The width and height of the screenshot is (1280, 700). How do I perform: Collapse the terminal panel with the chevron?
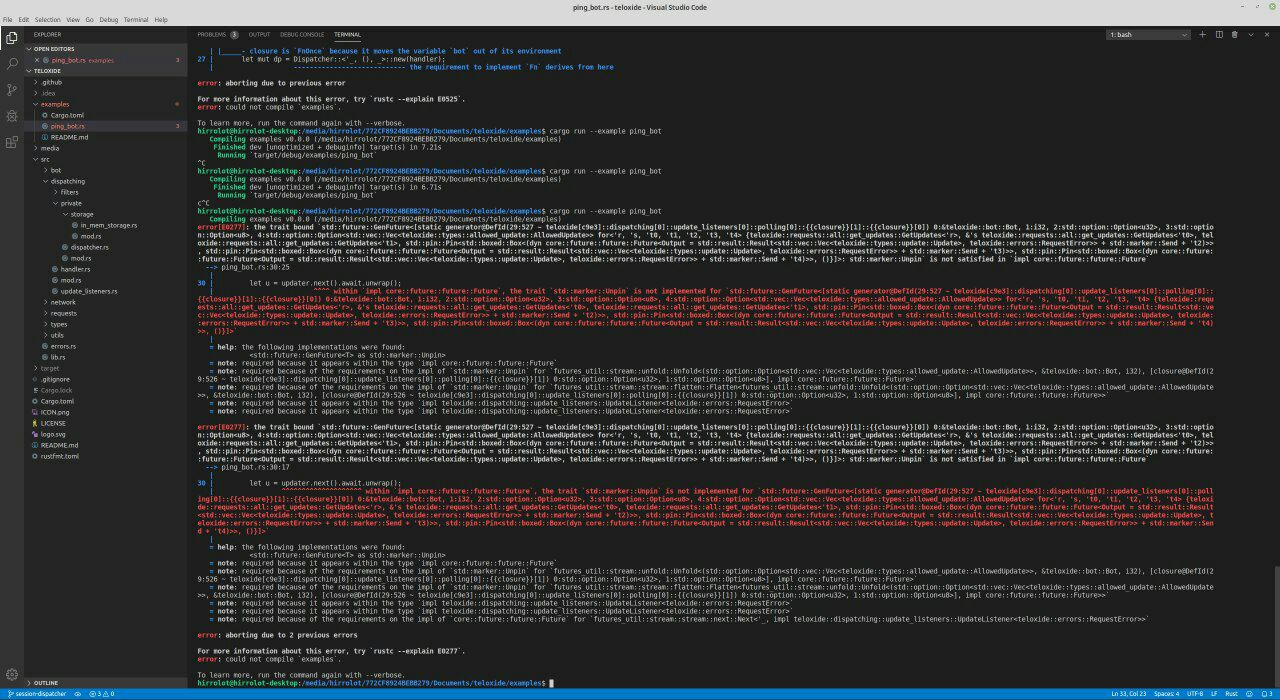pyautogui.click(x=1251, y=34)
